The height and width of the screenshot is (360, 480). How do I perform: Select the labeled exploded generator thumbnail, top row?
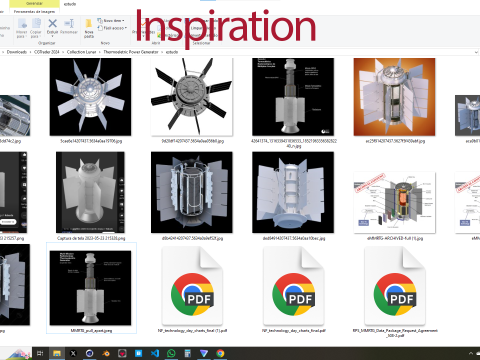[x=293, y=97]
